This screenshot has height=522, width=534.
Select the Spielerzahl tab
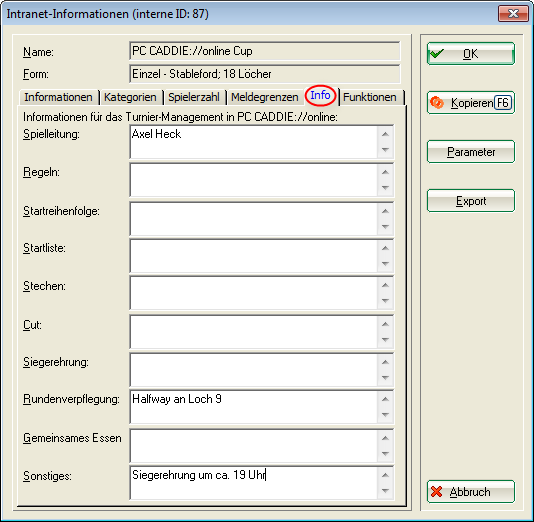click(194, 97)
